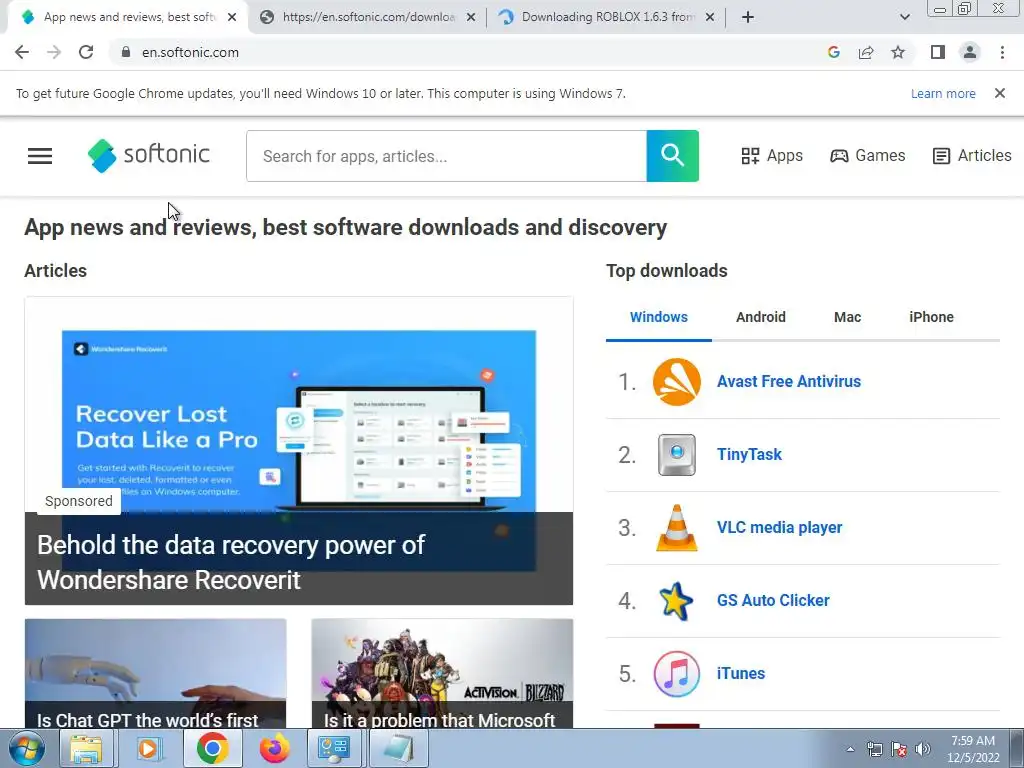Select the Android top downloads tab

pos(761,317)
